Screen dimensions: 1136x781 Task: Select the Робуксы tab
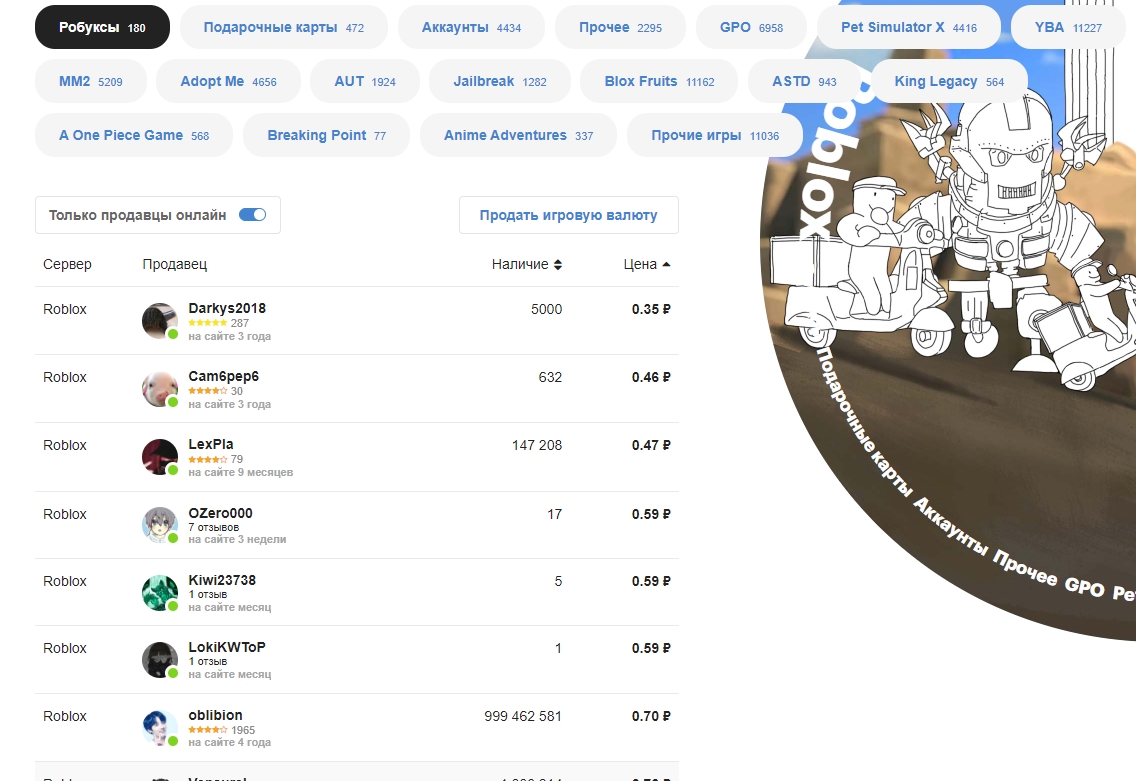(102, 28)
